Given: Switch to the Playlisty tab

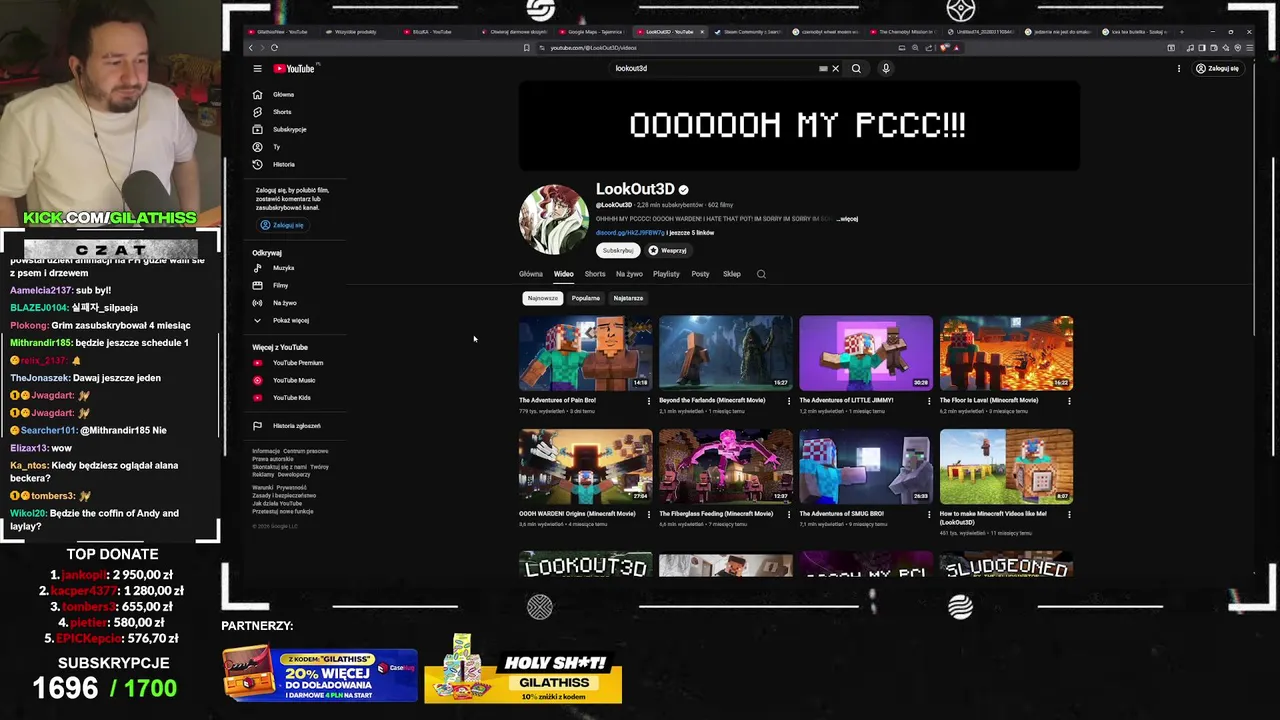Looking at the screenshot, I should 666,274.
